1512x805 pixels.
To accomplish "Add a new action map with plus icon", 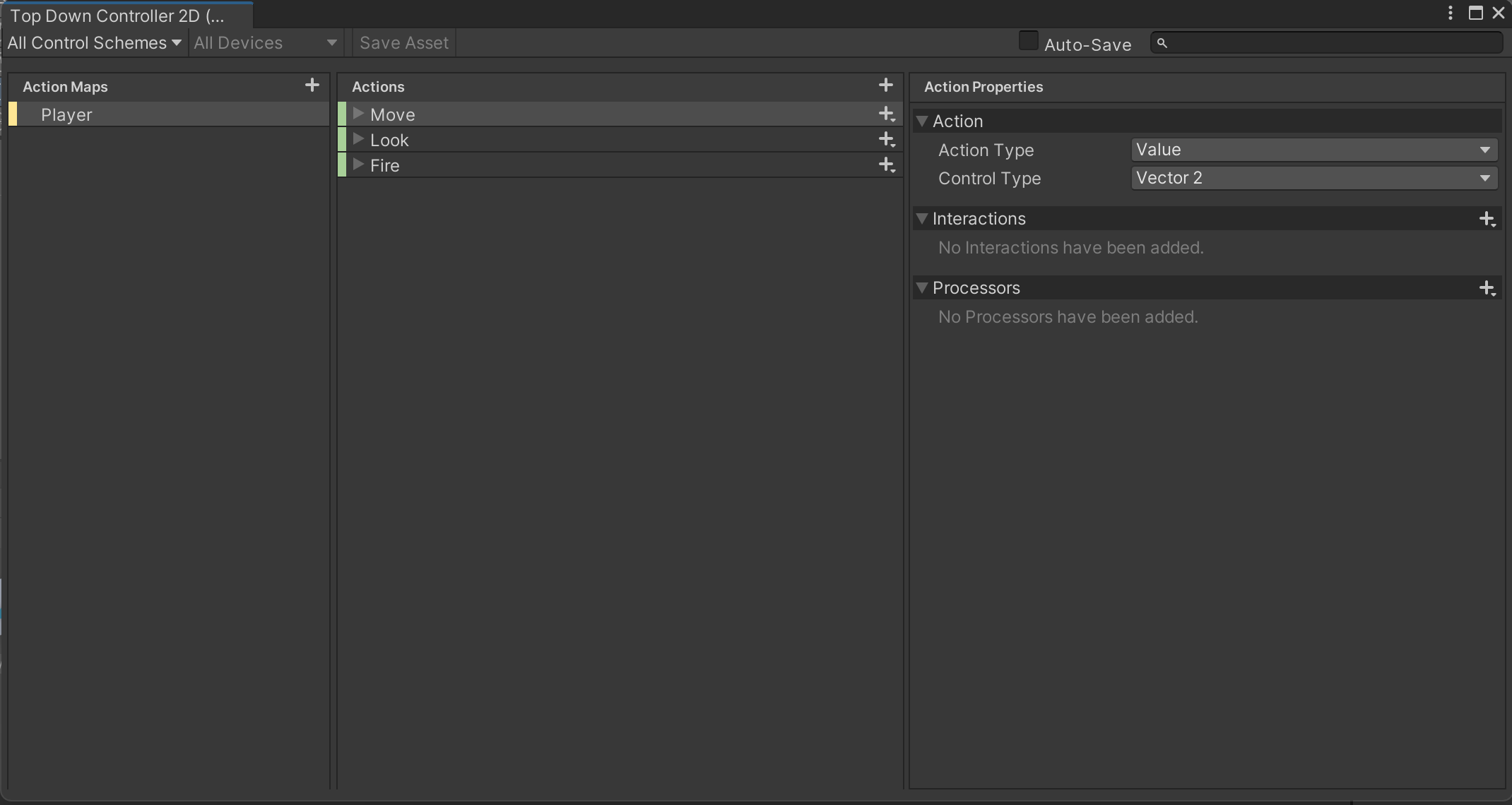I will point(312,85).
